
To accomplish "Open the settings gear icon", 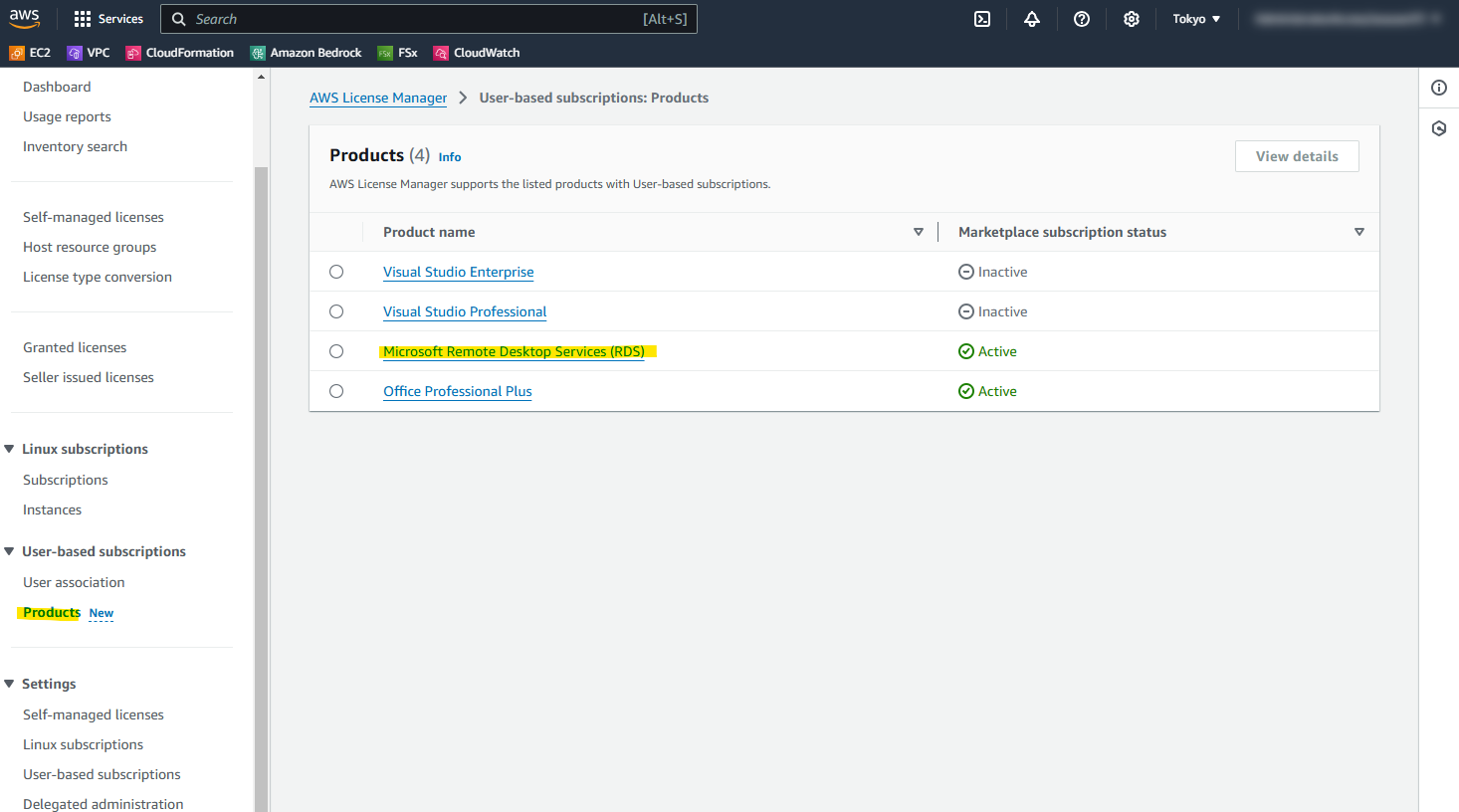I will pyautogui.click(x=1132, y=19).
